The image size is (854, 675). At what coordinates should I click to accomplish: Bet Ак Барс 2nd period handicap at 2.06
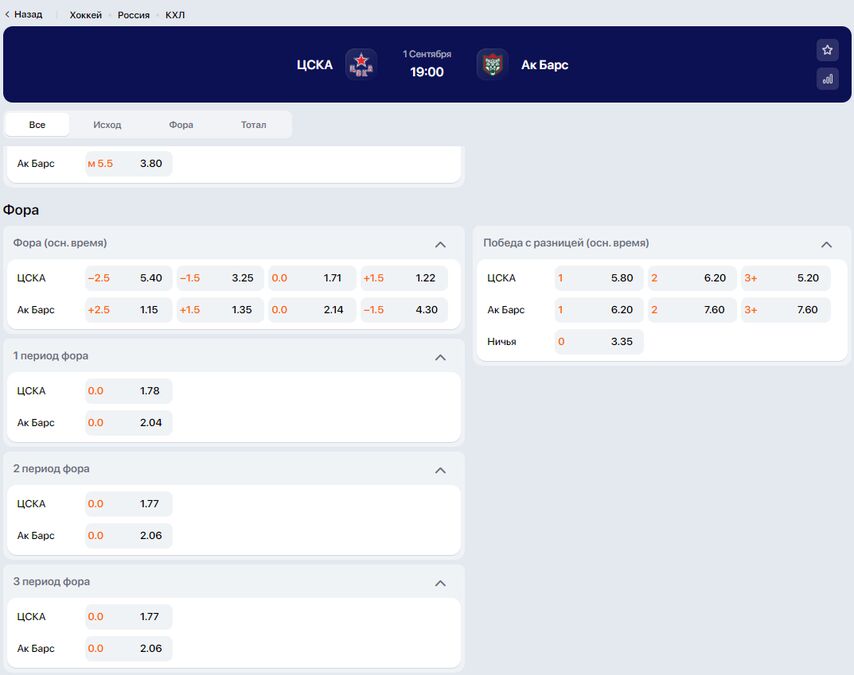[x=129, y=535]
